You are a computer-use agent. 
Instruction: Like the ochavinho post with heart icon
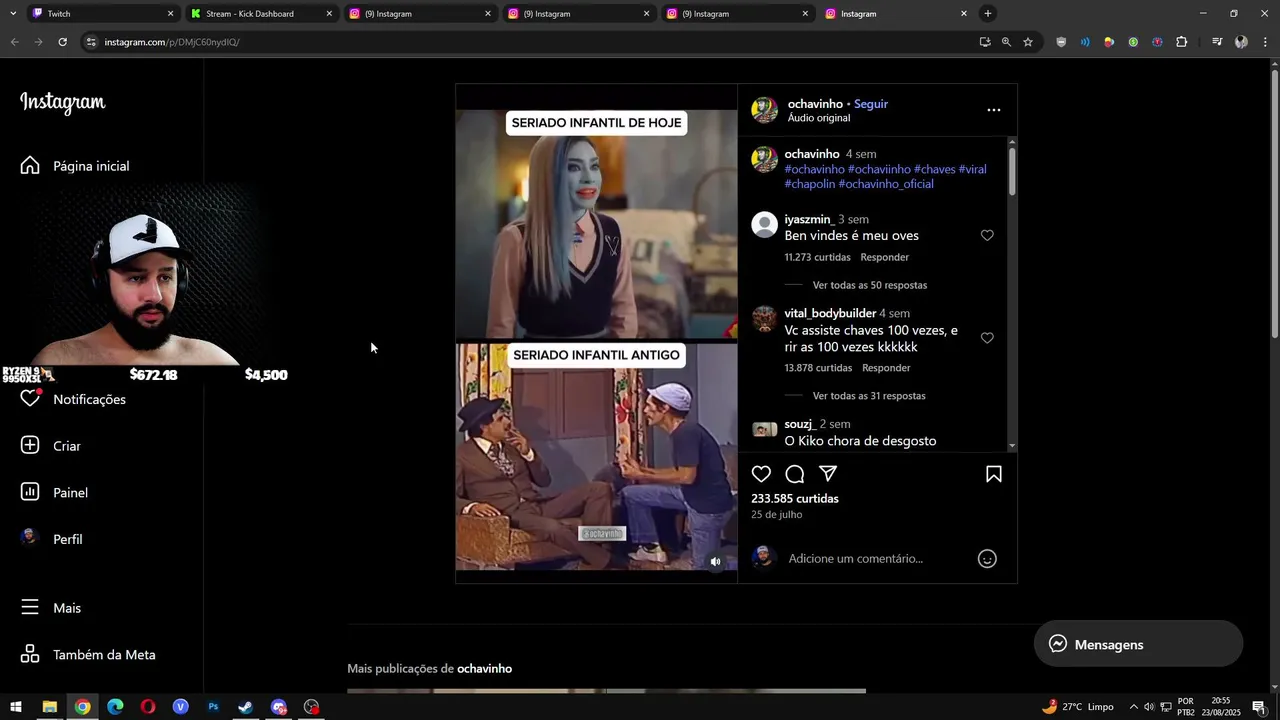(761, 474)
